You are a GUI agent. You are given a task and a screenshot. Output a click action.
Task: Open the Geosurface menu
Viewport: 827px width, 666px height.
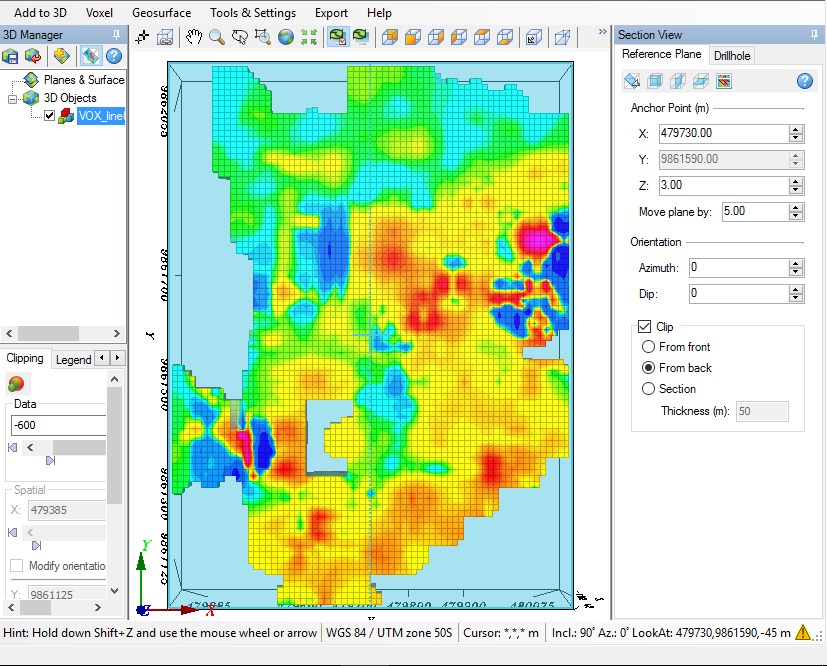162,13
